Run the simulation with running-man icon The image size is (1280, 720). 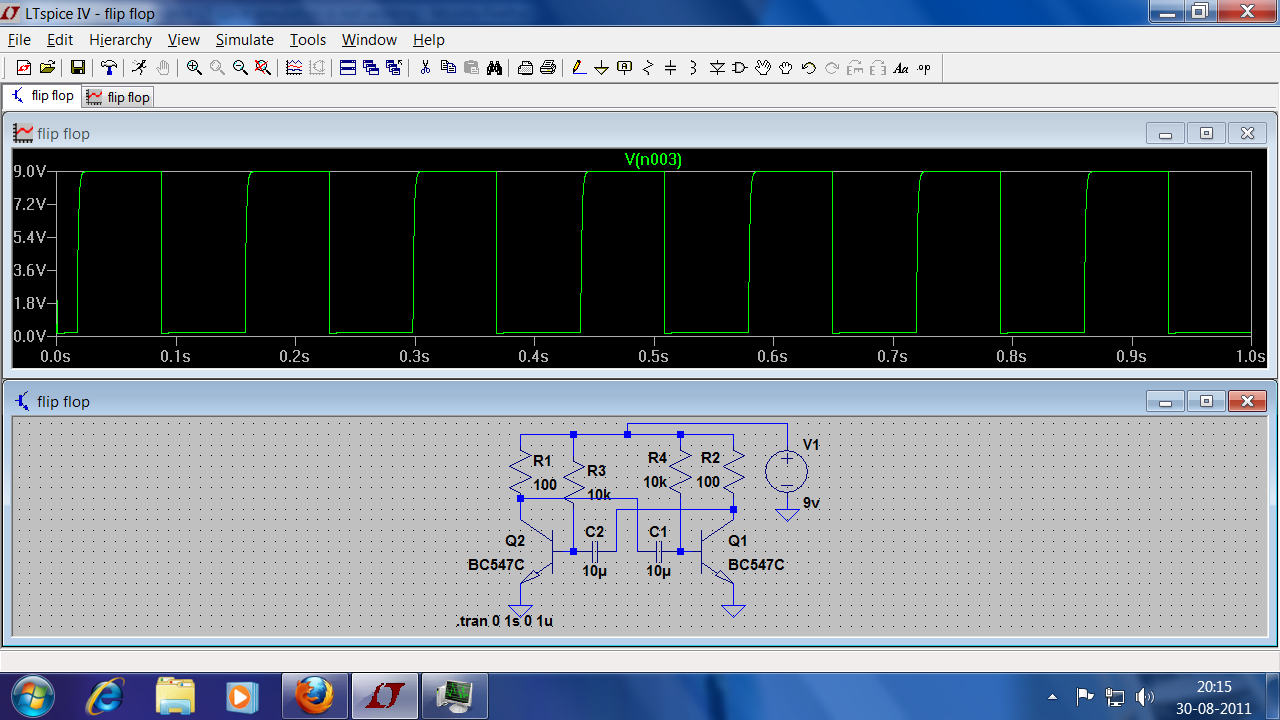click(140, 68)
